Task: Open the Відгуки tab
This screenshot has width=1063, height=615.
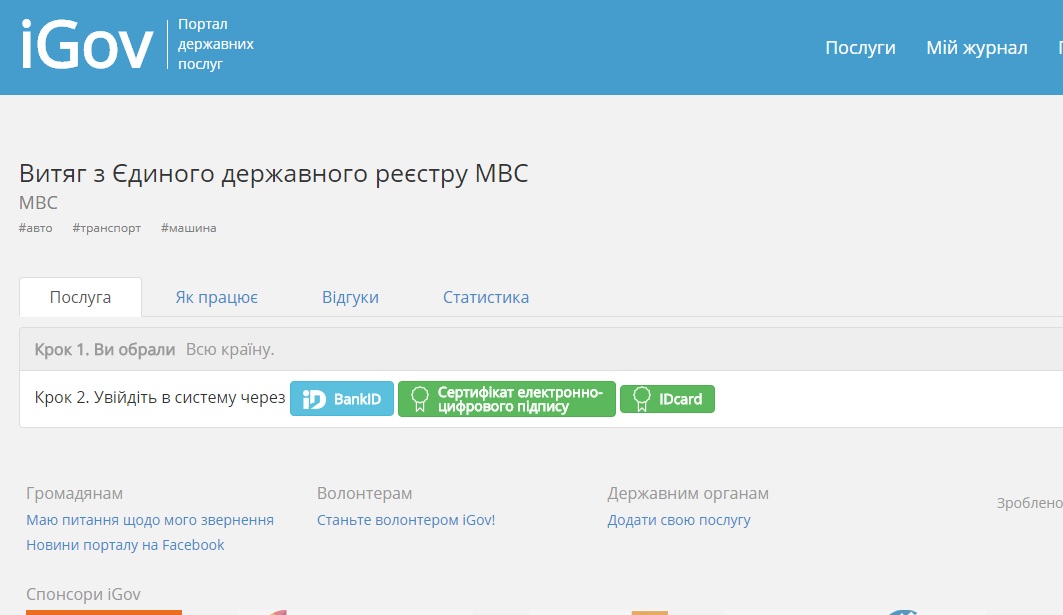Action: 350,297
